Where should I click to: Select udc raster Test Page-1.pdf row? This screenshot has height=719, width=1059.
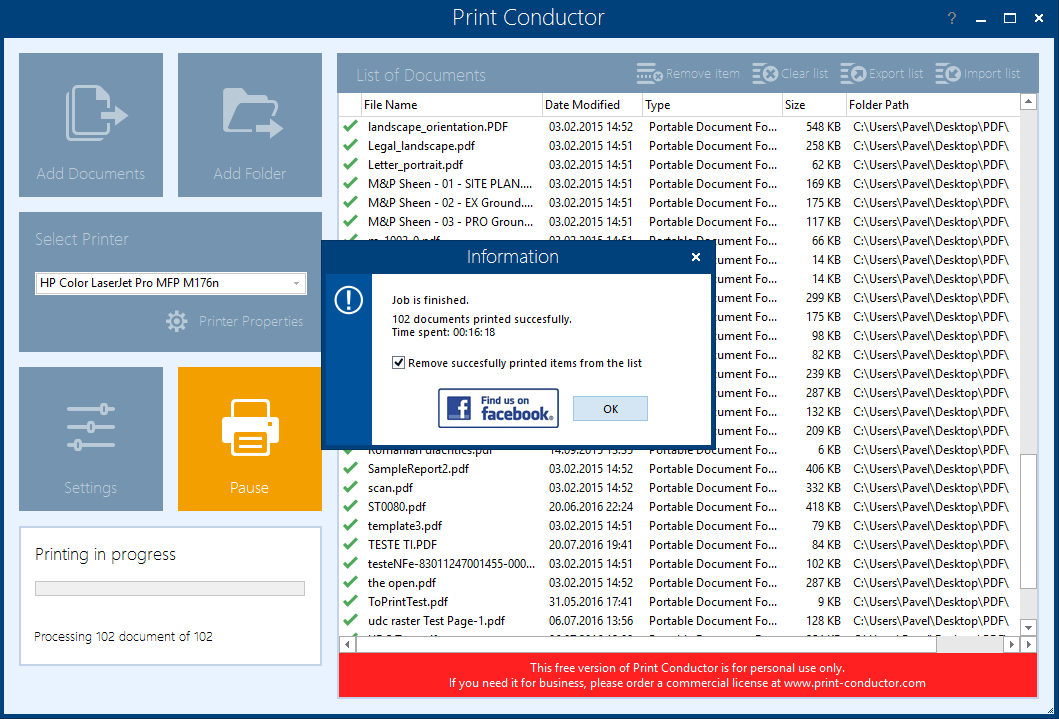(x=678, y=620)
